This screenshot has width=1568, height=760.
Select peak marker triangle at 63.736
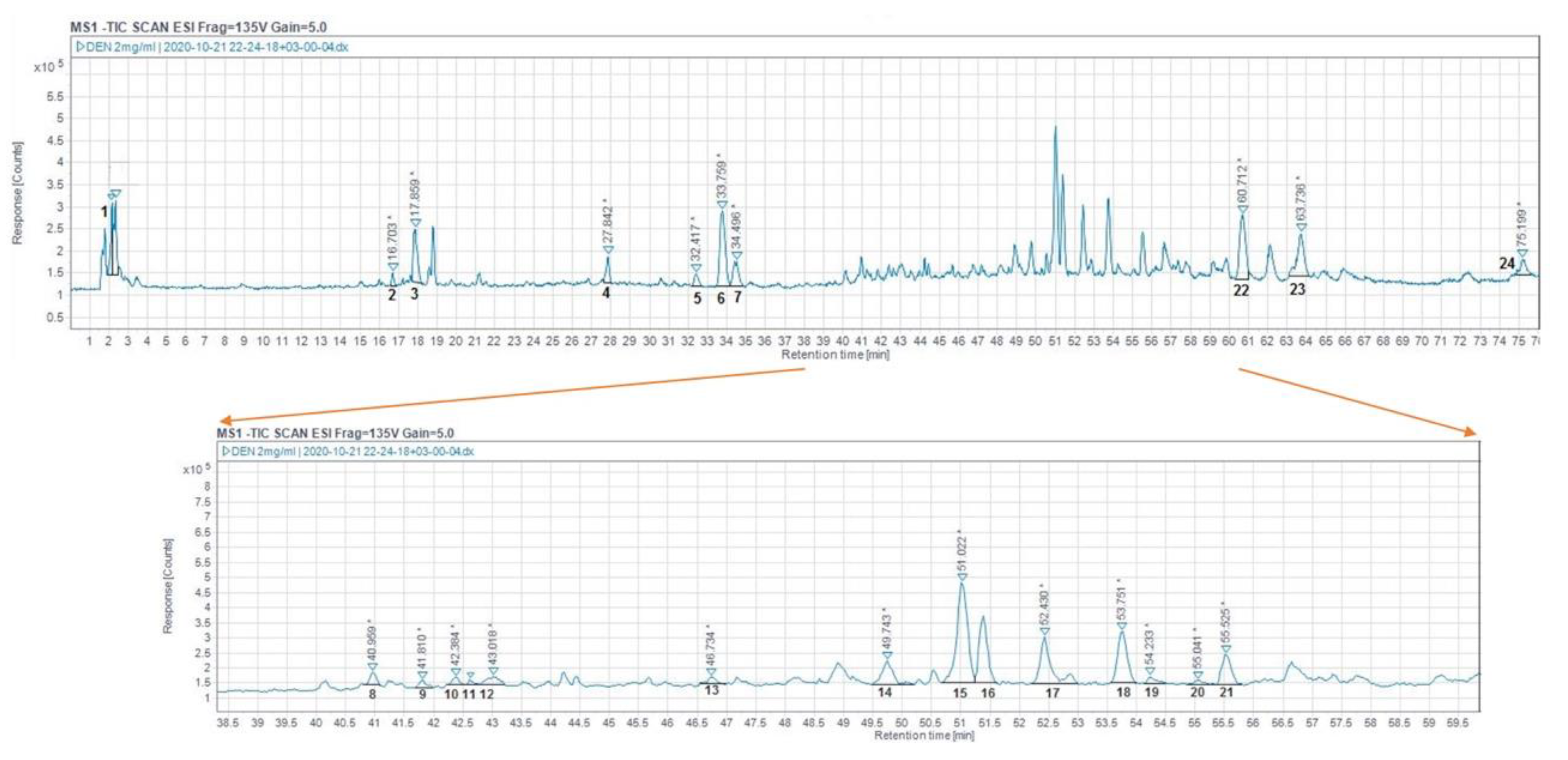click(1301, 227)
